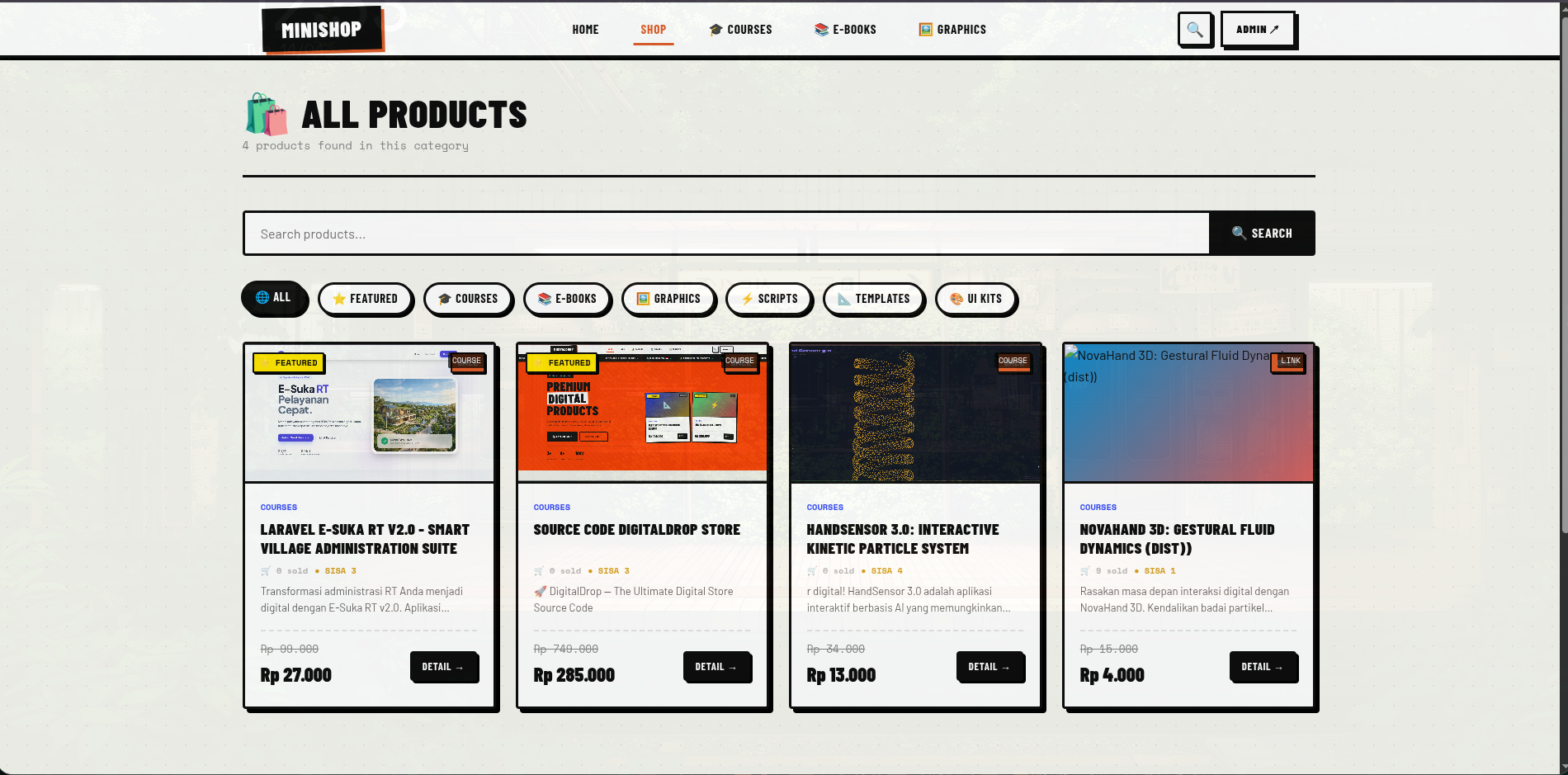This screenshot has height=775, width=1568.
Task: Go to the HOME nav item
Action: [x=585, y=30]
